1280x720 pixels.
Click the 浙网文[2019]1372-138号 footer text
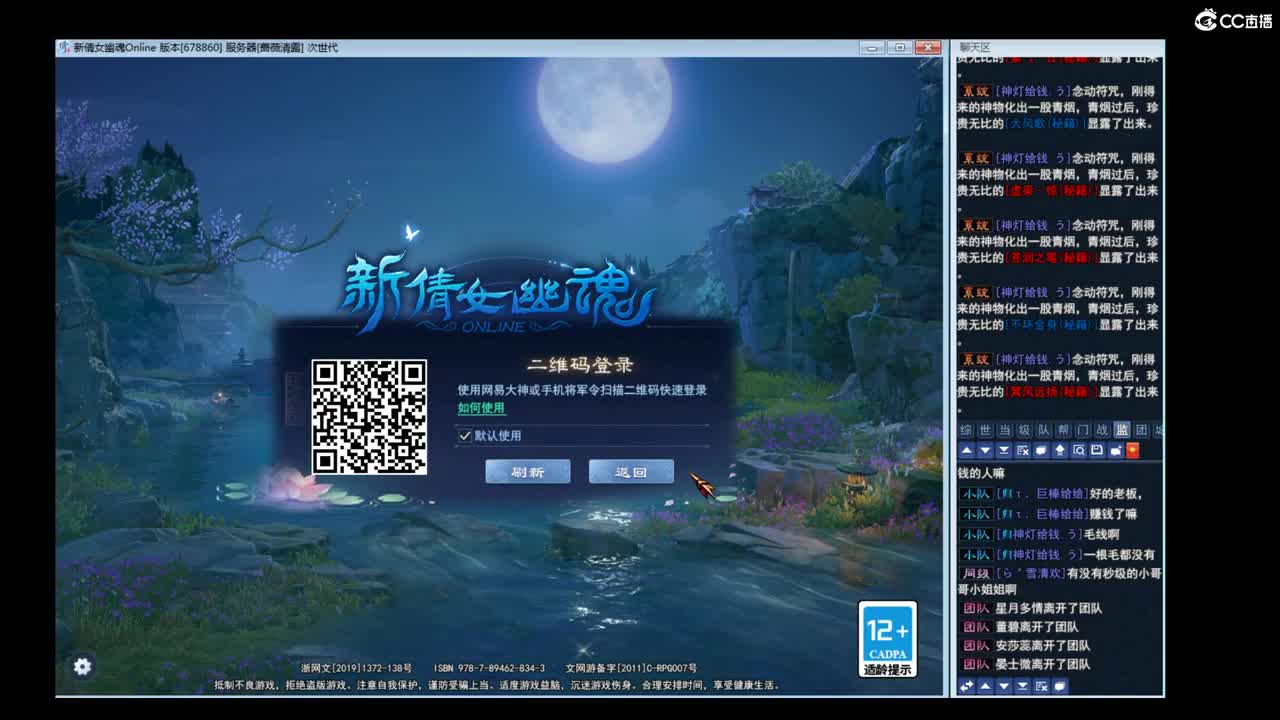click(356, 668)
